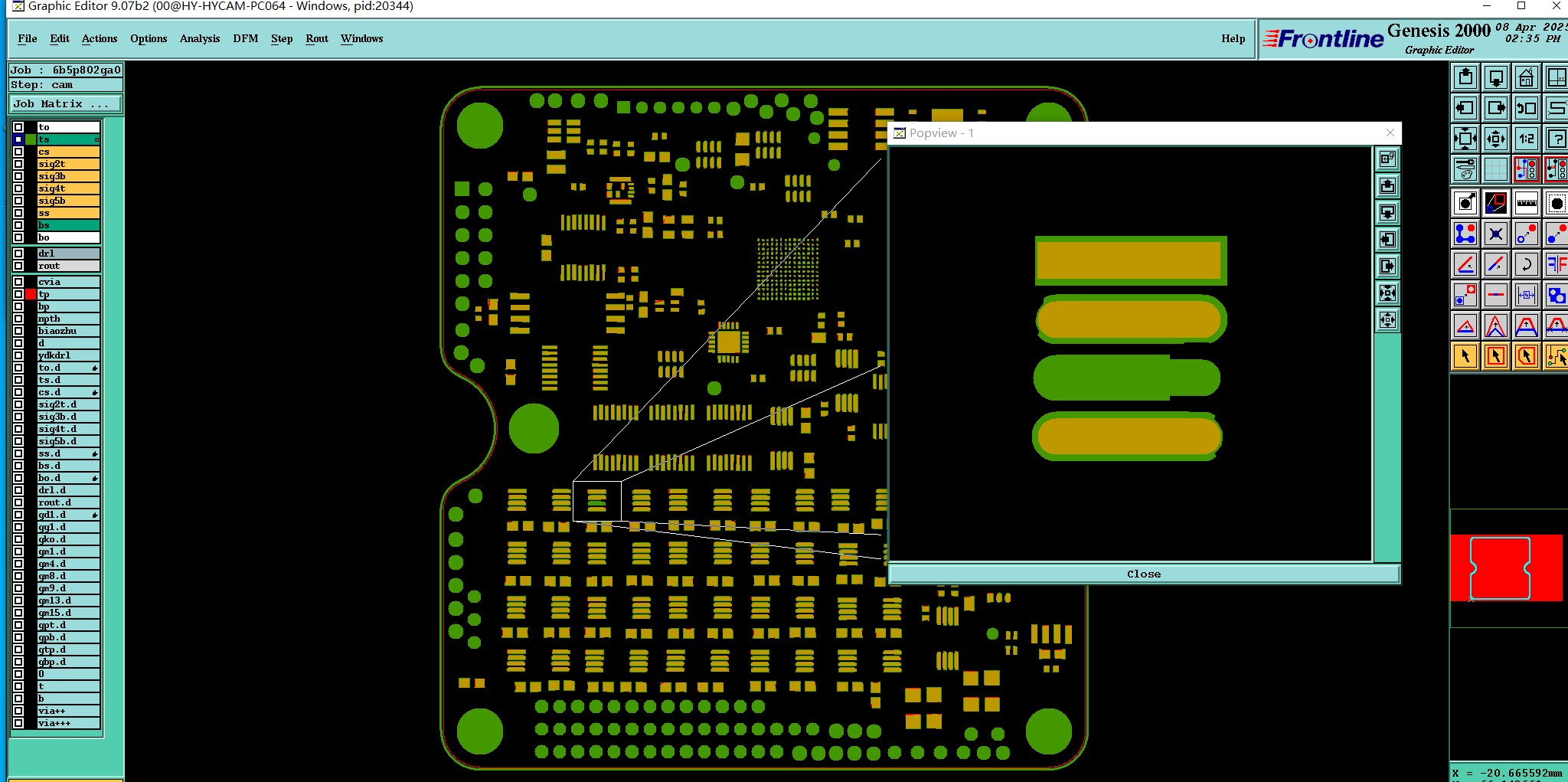
Task: Open the Windows menu
Action: click(x=362, y=38)
